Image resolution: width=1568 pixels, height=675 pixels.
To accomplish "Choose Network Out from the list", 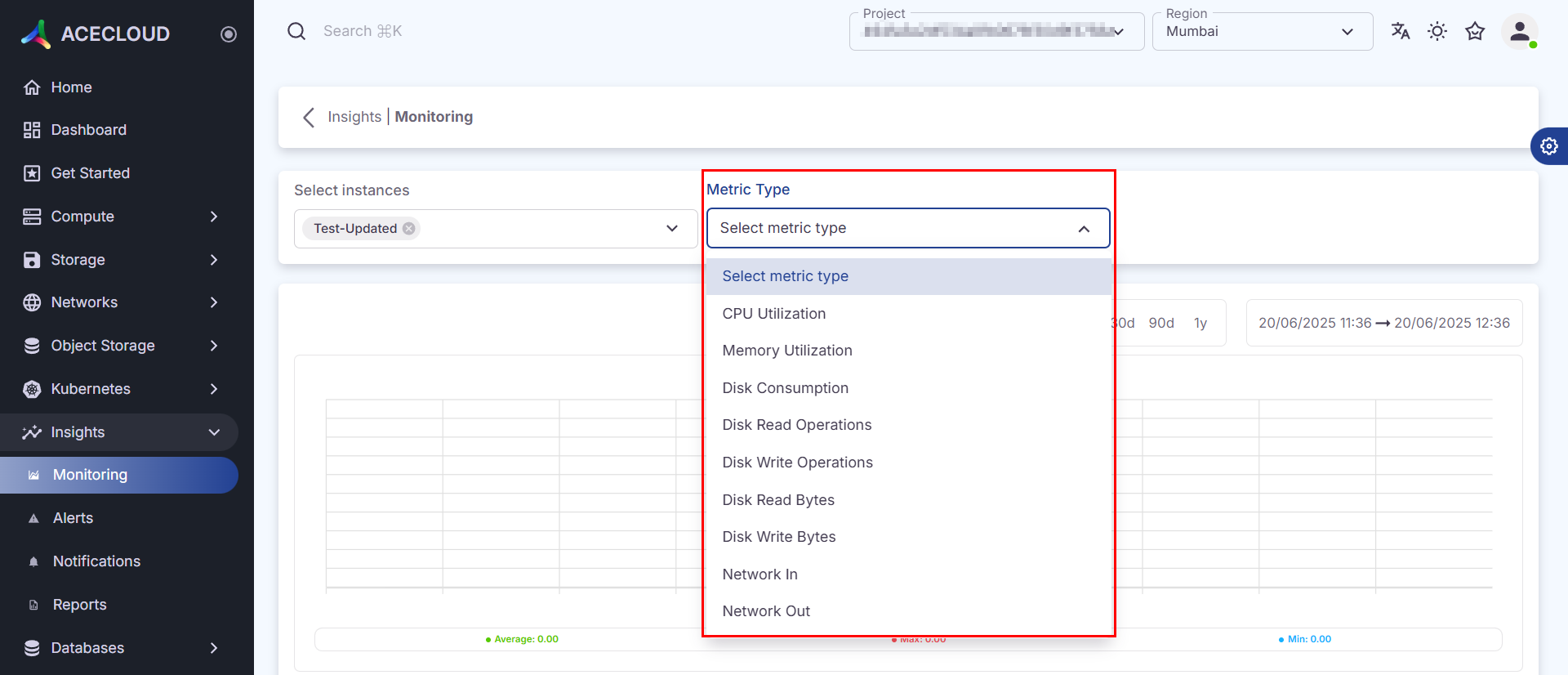I will pos(765,611).
